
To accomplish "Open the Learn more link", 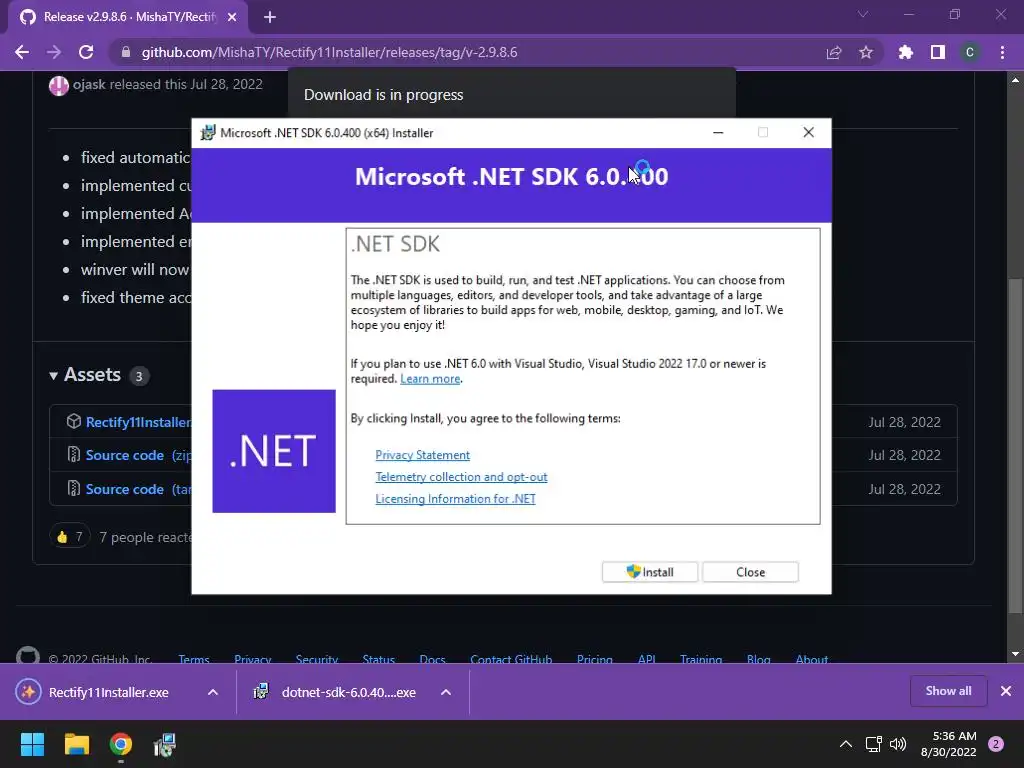I will 430,379.
